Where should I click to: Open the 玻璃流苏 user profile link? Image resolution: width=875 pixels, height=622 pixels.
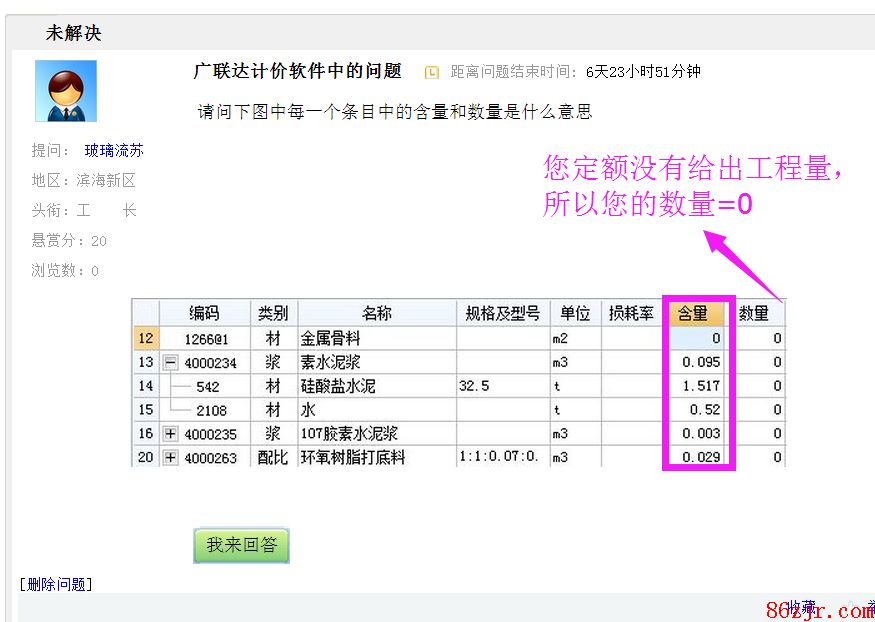click(x=114, y=150)
